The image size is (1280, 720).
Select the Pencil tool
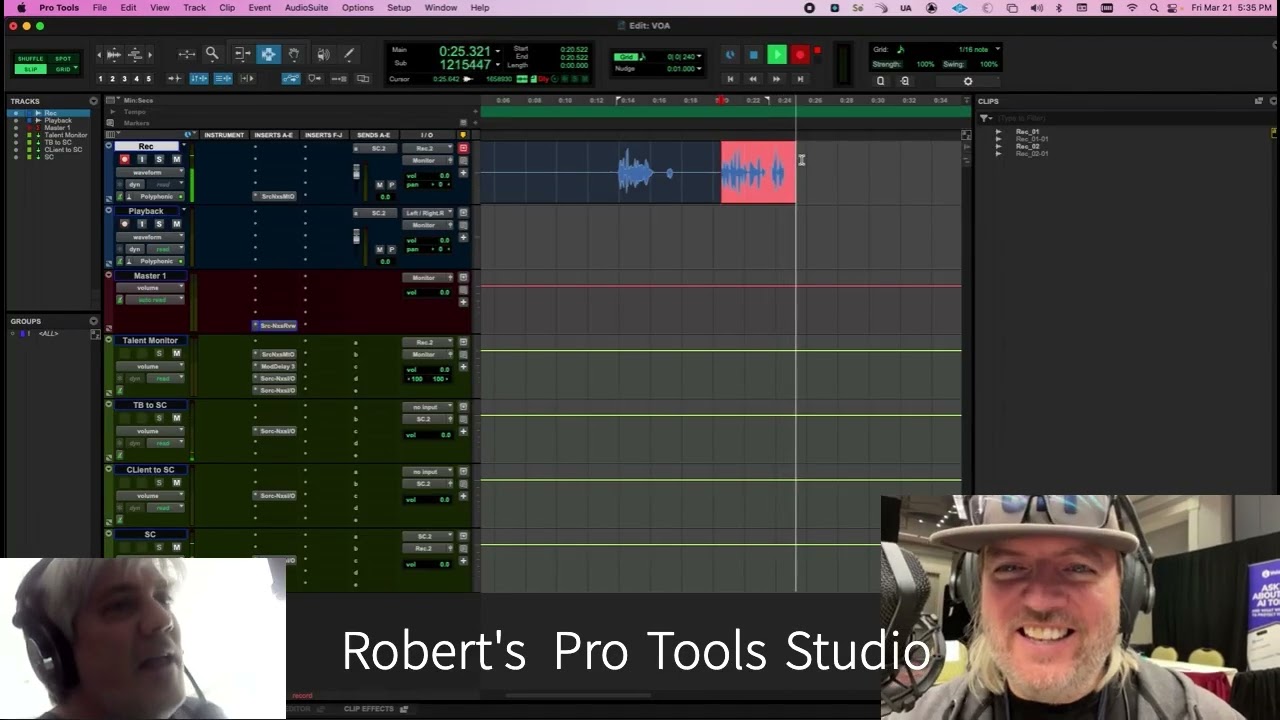tap(348, 54)
